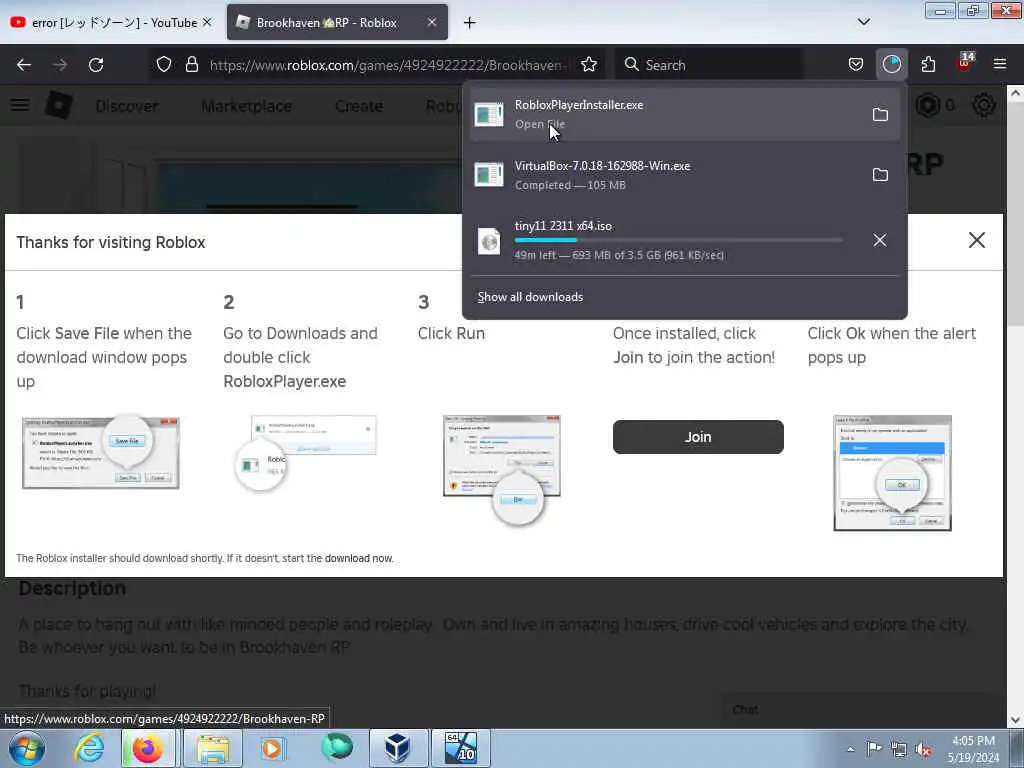
Task: Open the tracking protection shield icon
Action: [164, 65]
